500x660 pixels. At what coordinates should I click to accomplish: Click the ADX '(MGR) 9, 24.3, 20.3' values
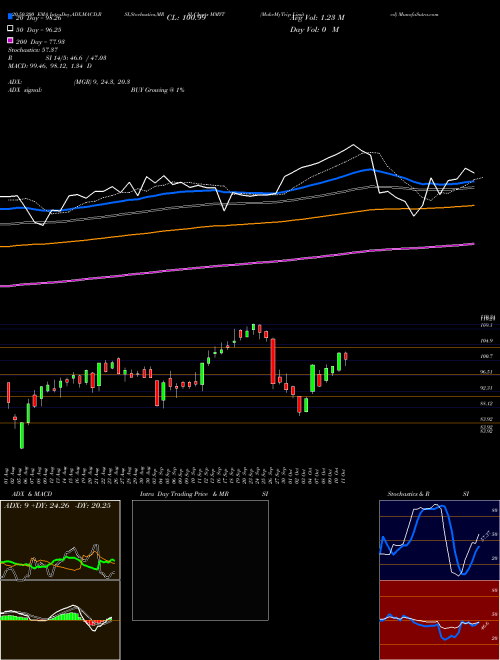(x=101, y=82)
